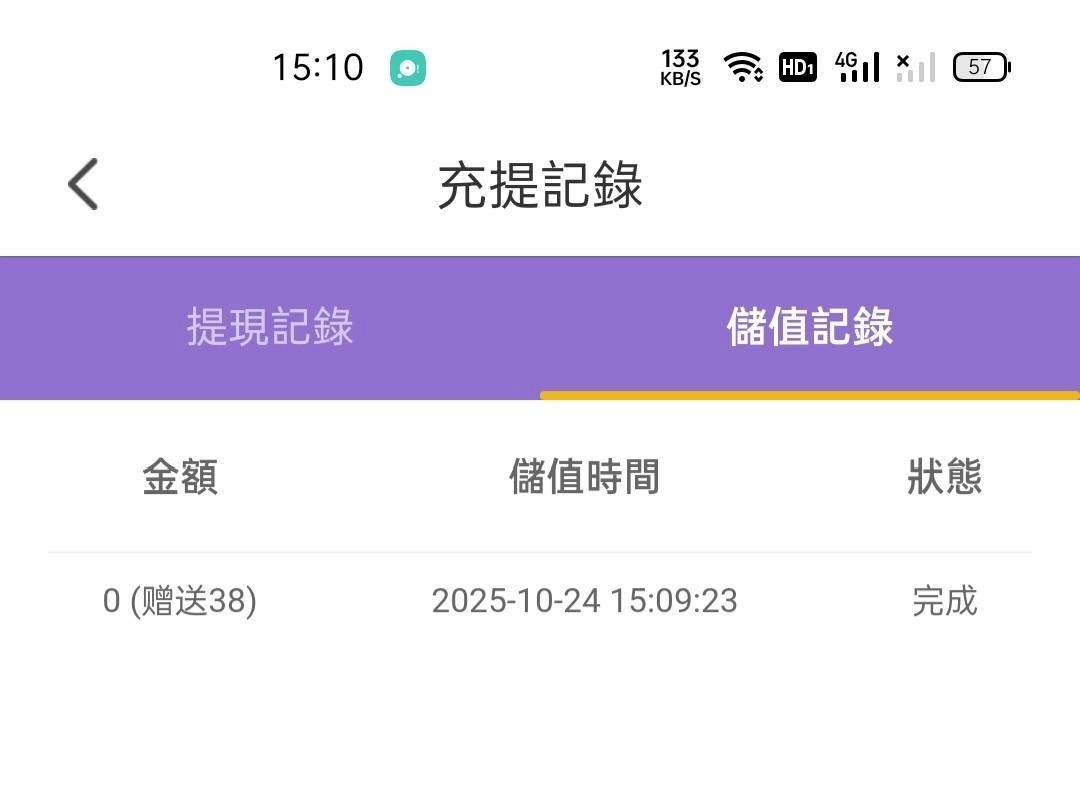This screenshot has height=800, width=1080.
Task: Tap the 15:10 clock in status bar
Action: (317, 68)
